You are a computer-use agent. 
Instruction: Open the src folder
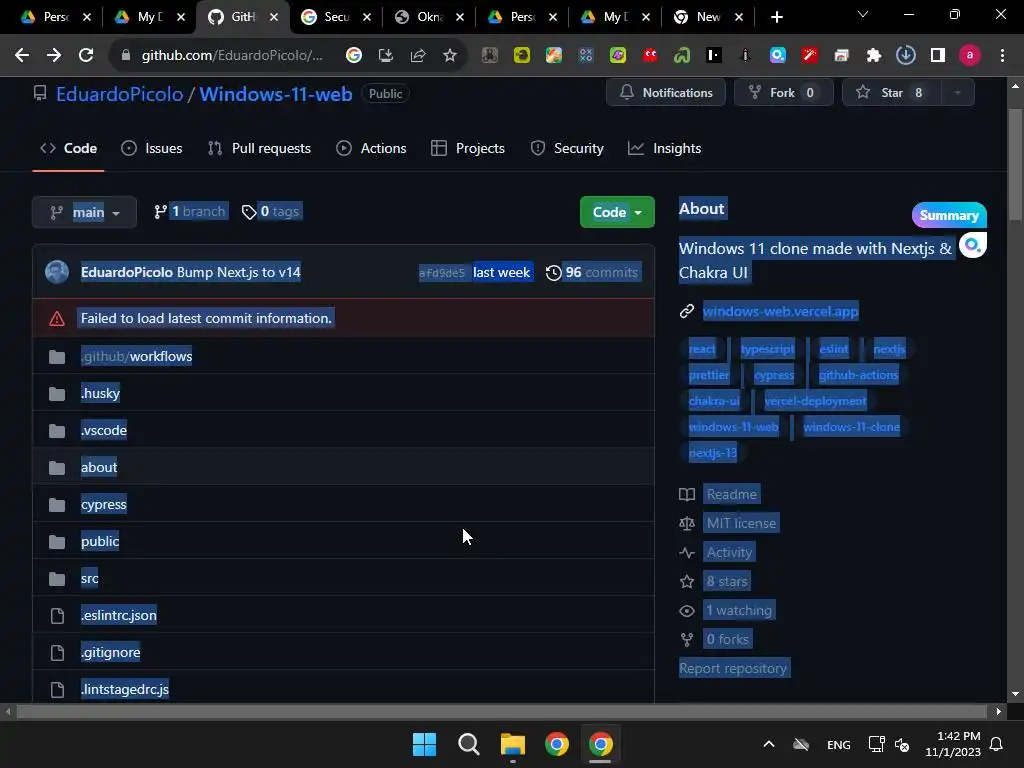click(89, 578)
